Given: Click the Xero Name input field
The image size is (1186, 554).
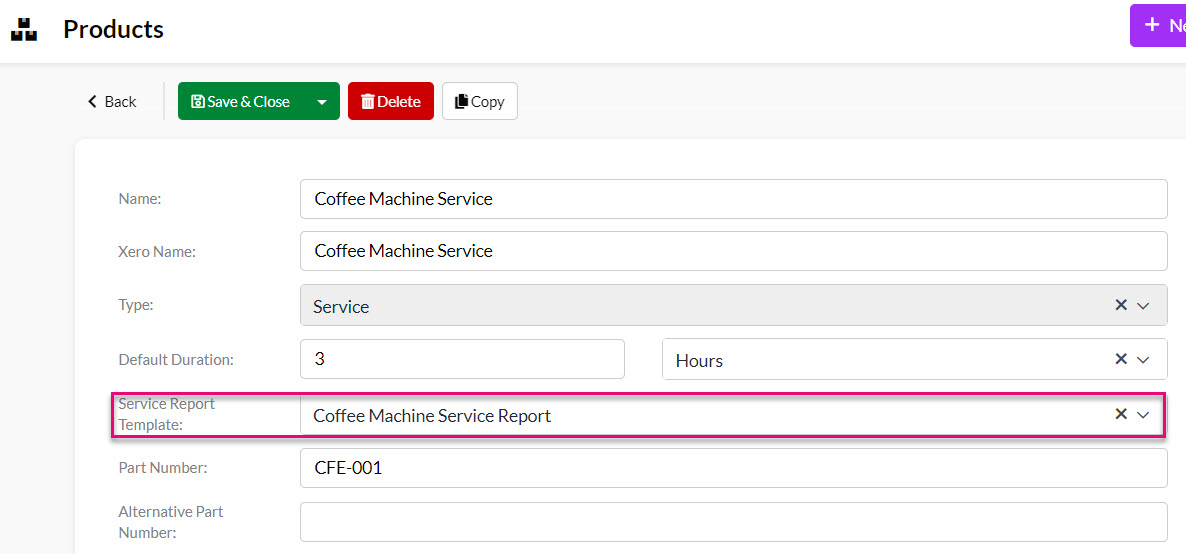Looking at the screenshot, I should point(734,251).
